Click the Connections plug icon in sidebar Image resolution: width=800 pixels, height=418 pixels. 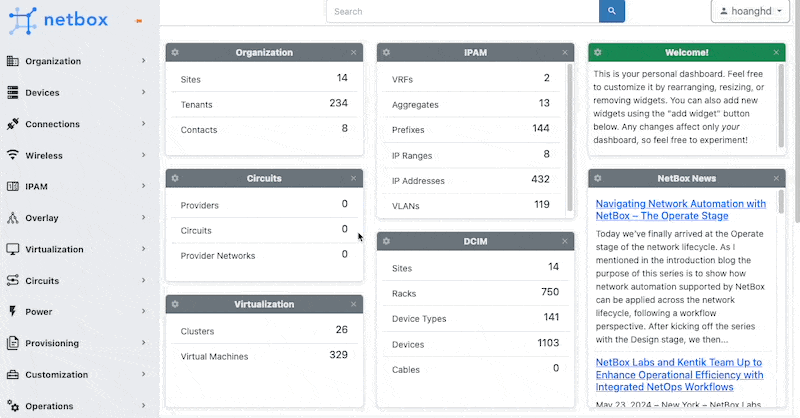click(13, 124)
